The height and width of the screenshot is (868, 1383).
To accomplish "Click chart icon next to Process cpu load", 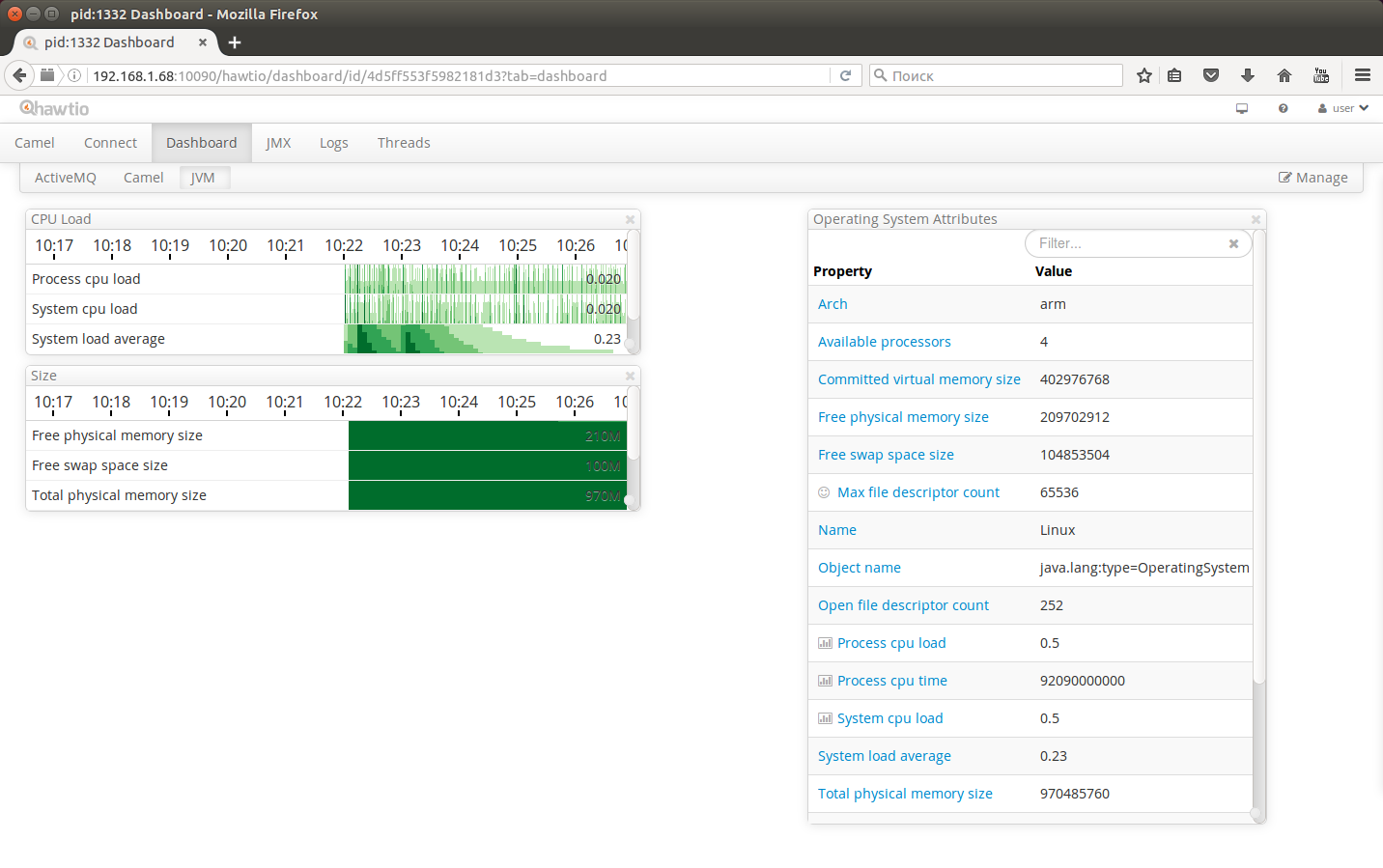I will (825, 643).
